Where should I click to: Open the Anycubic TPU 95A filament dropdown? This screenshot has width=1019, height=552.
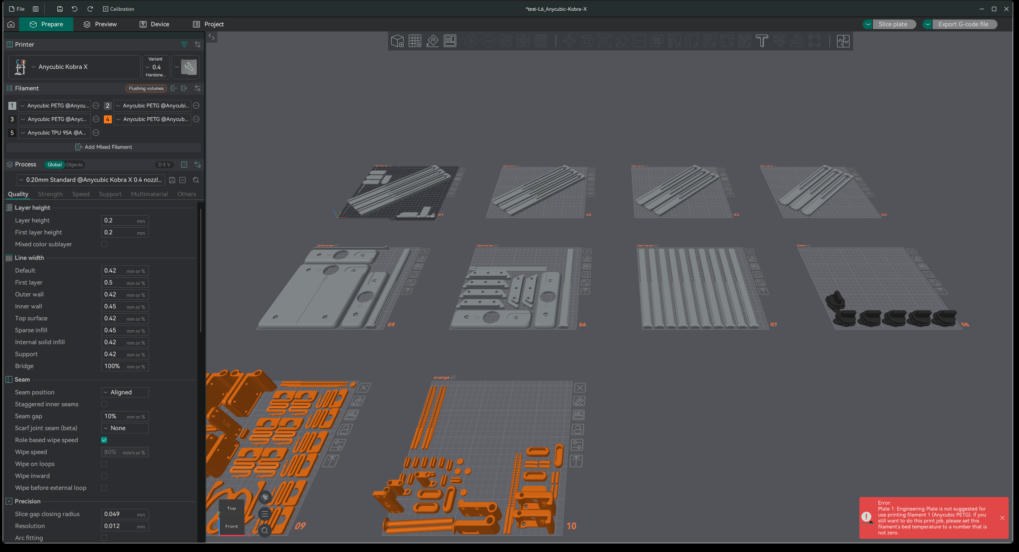[x=56, y=133]
